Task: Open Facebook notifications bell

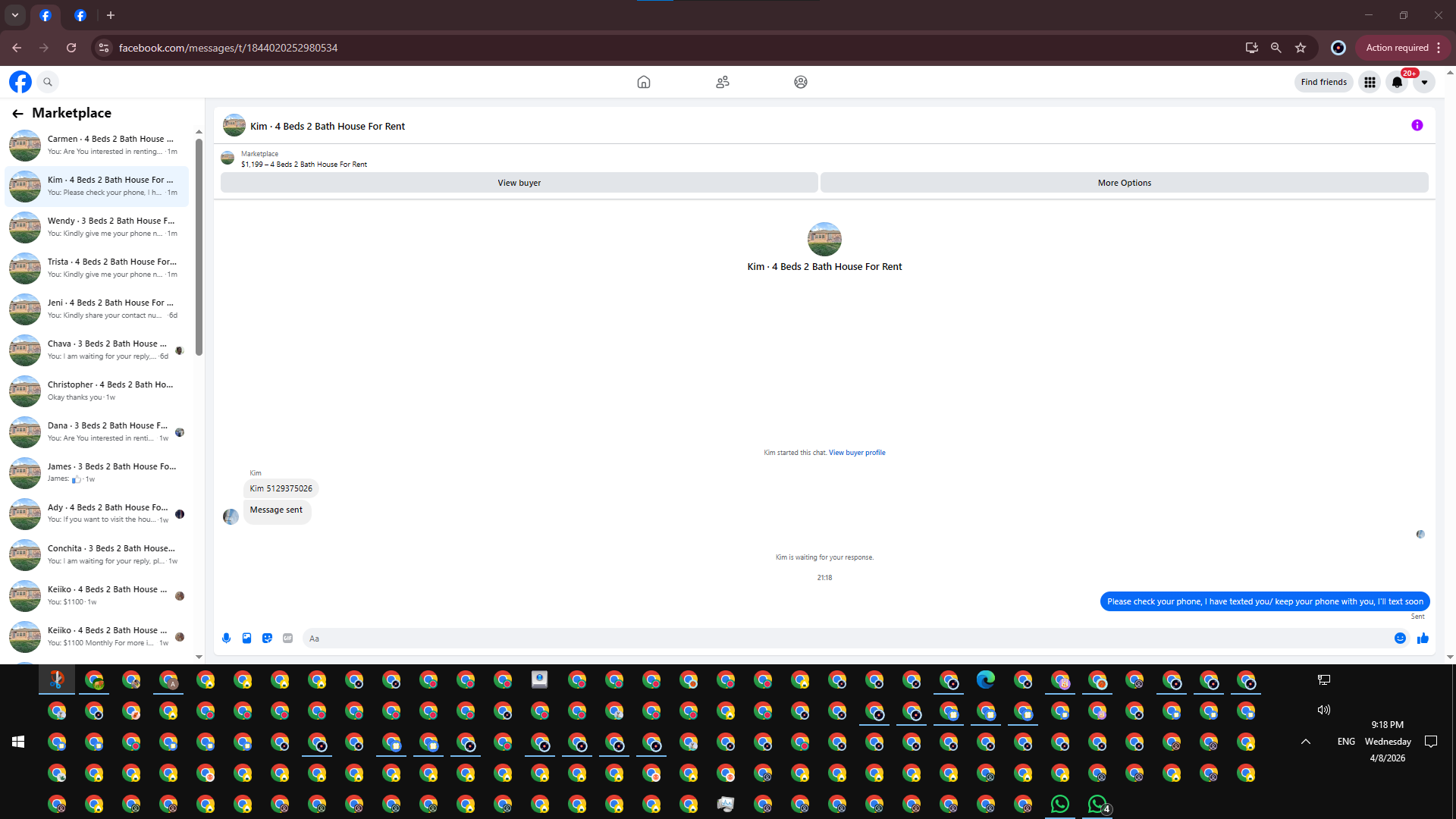Action: 1397,82
